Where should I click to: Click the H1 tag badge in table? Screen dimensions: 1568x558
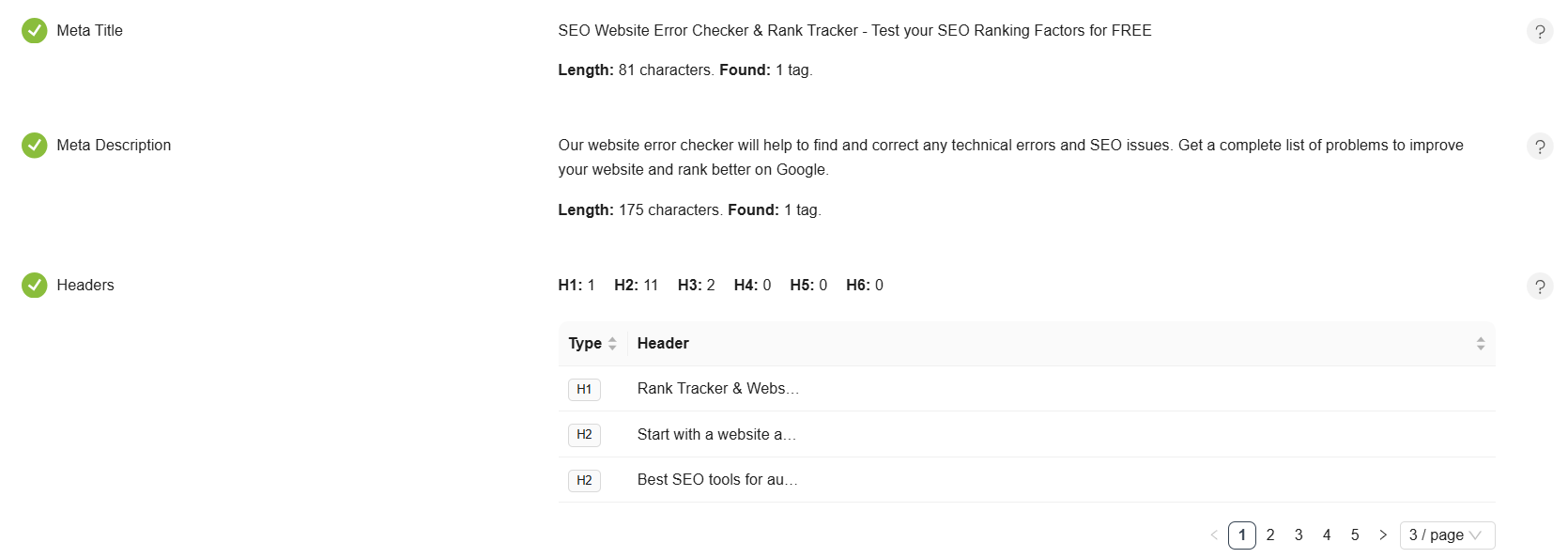click(x=584, y=389)
